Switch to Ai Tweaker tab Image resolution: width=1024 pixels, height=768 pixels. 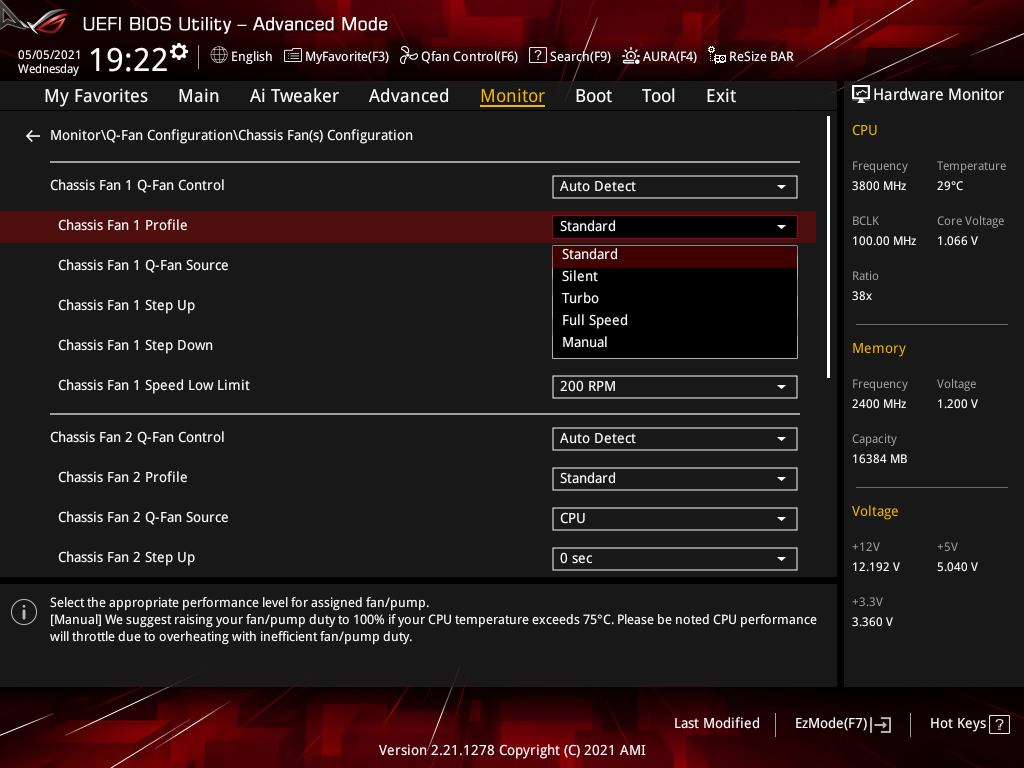(294, 96)
